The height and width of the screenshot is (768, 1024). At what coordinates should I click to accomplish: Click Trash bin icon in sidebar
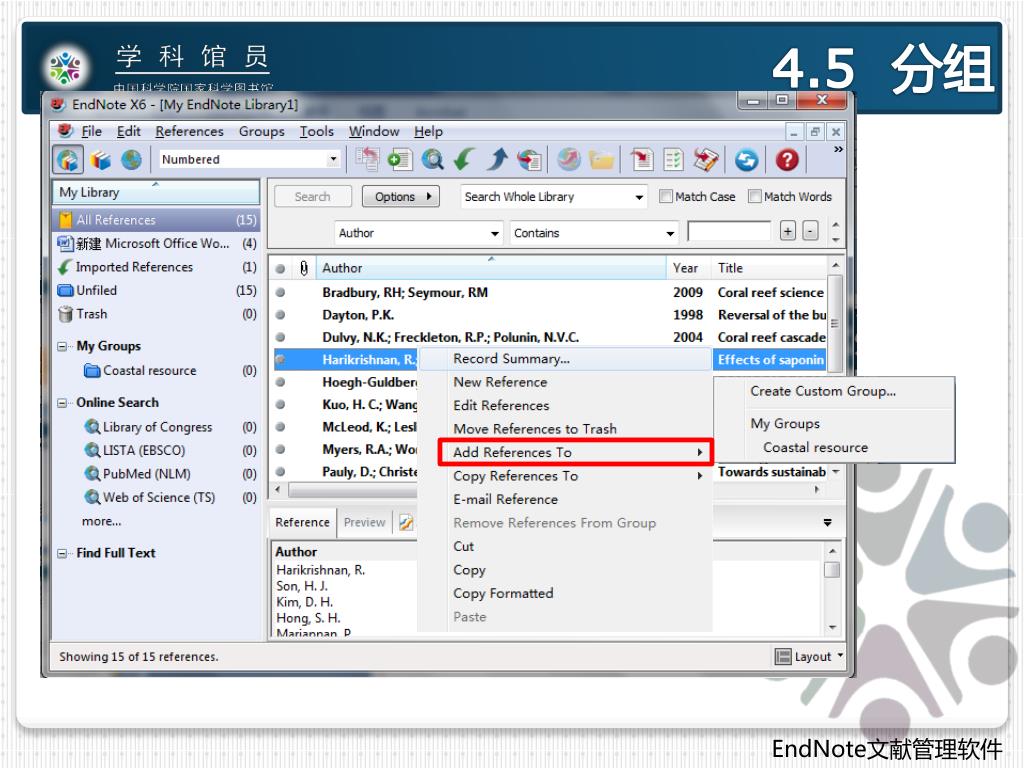point(65,314)
